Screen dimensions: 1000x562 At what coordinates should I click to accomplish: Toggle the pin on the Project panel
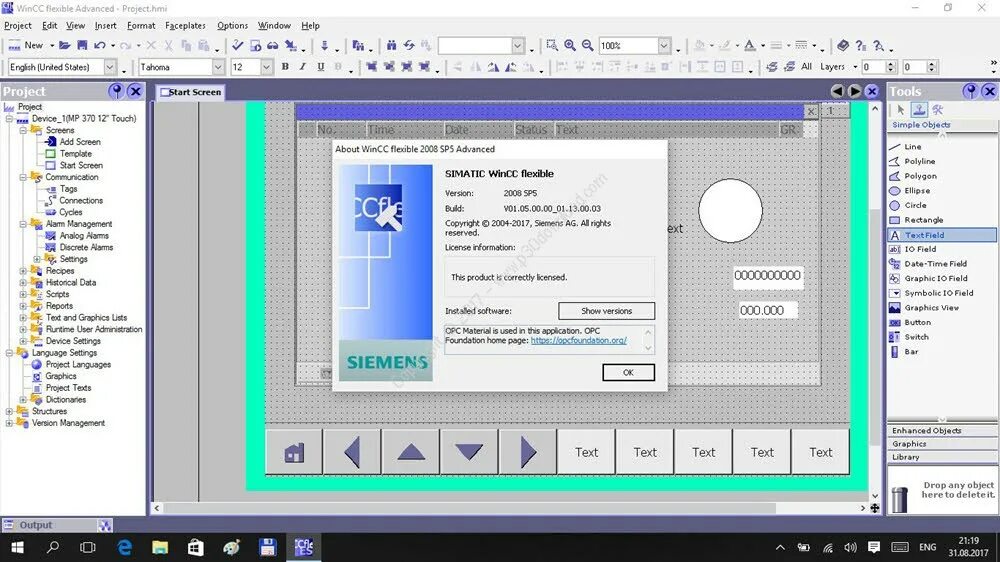pyautogui.click(x=116, y=91)
